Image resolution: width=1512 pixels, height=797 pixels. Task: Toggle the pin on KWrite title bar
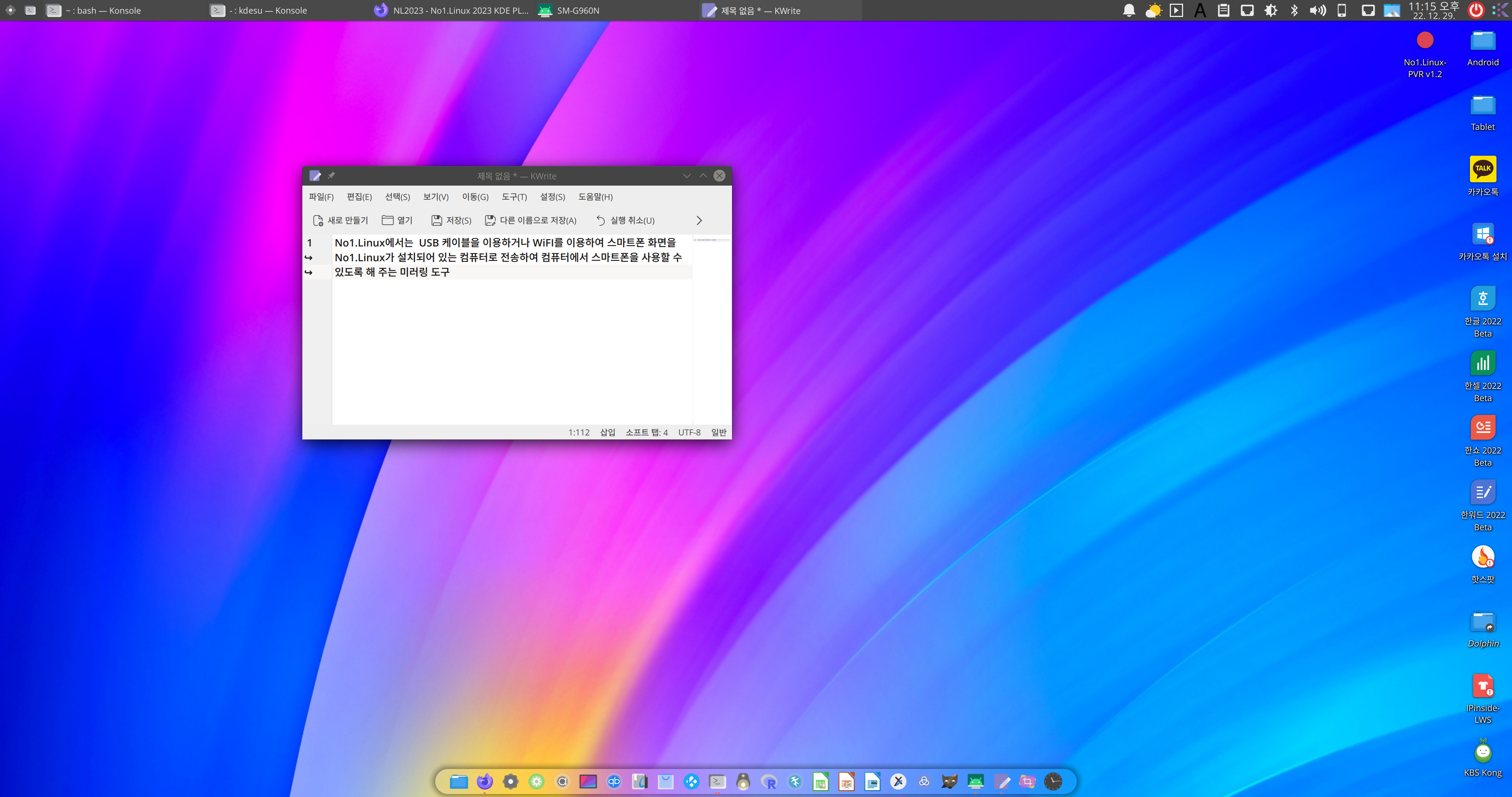click(x=331, y=176)
